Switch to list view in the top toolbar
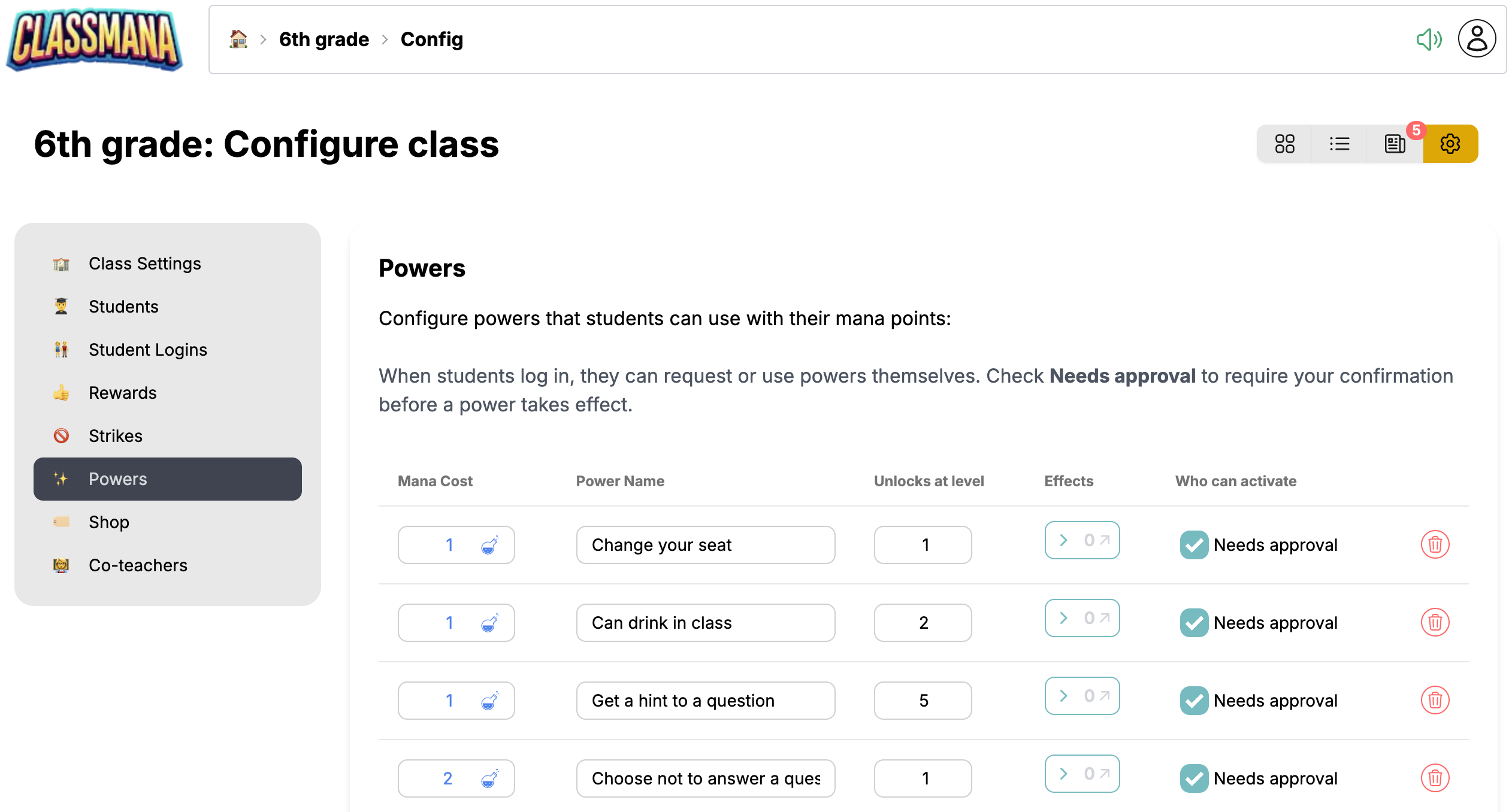The height and width of the screenshot is (812, 1512). pos(1339,144)
